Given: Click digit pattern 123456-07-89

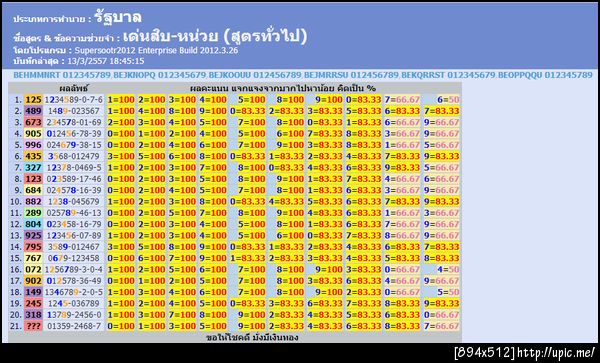Looking at the screenshot, I should coord(74,235).
